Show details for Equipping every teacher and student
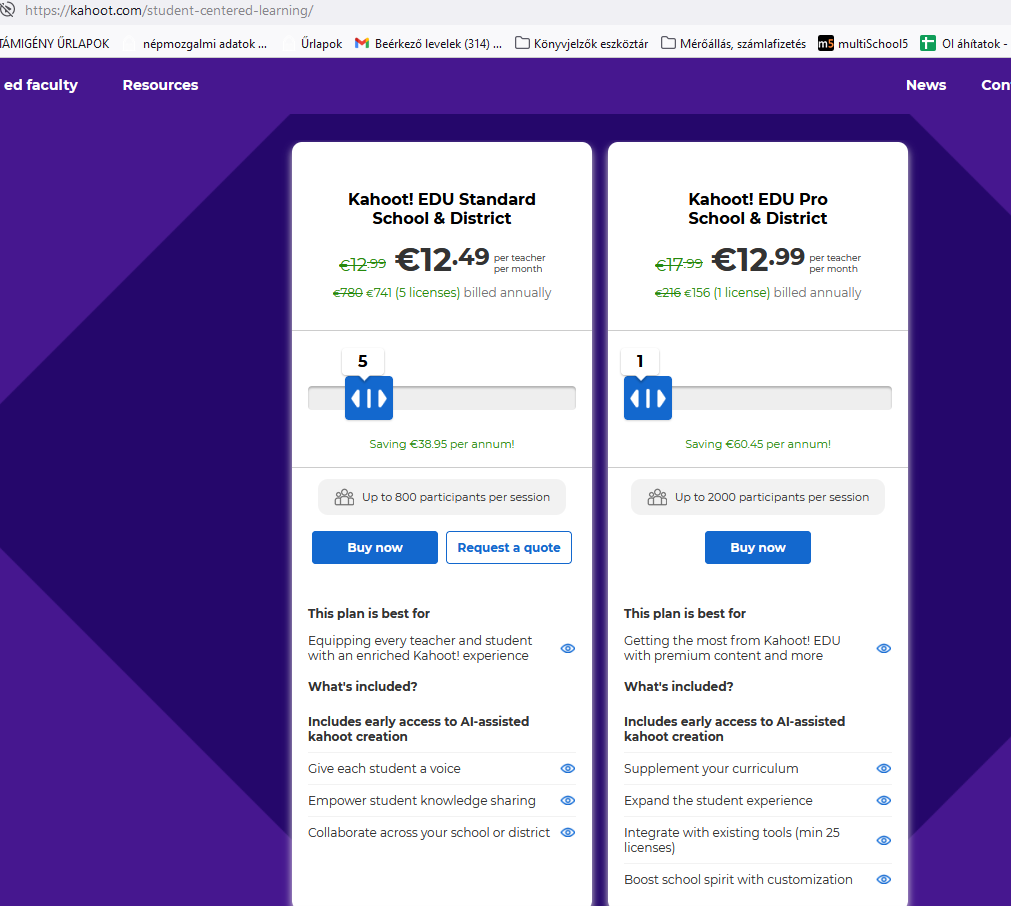 coord(567,648)
